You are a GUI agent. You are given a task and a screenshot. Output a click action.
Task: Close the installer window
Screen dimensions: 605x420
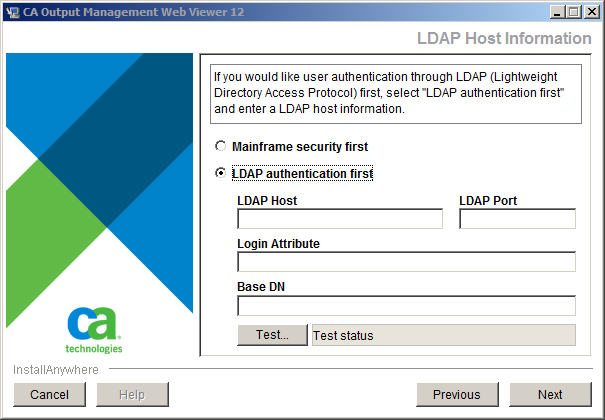click(x=588, y=12)
